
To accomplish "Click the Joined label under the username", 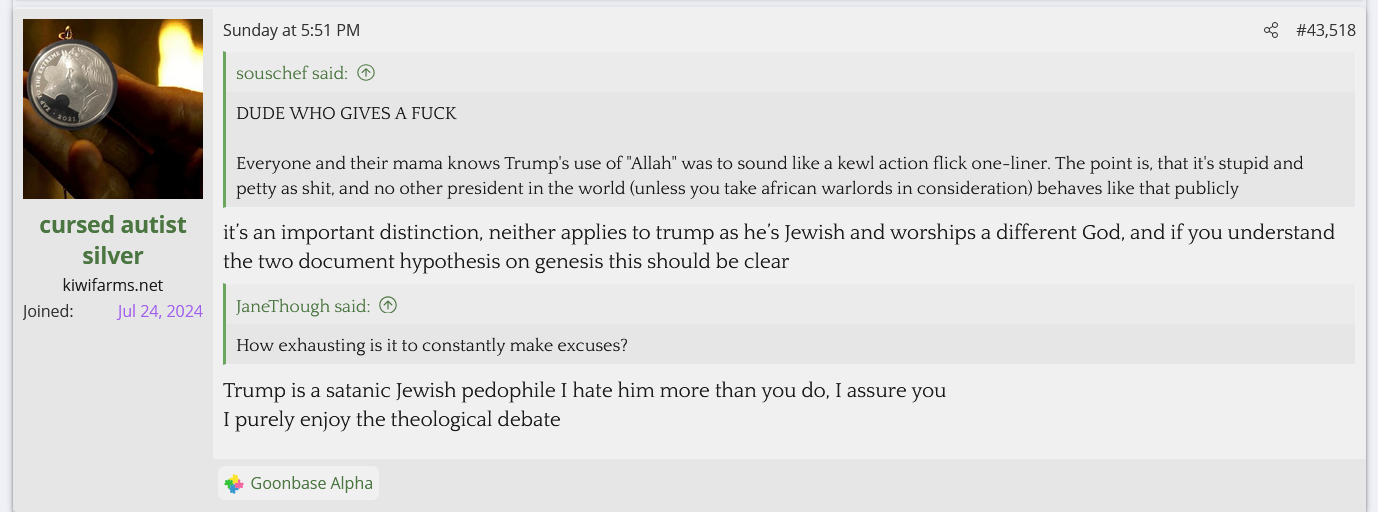I will [x=48, y=311].
